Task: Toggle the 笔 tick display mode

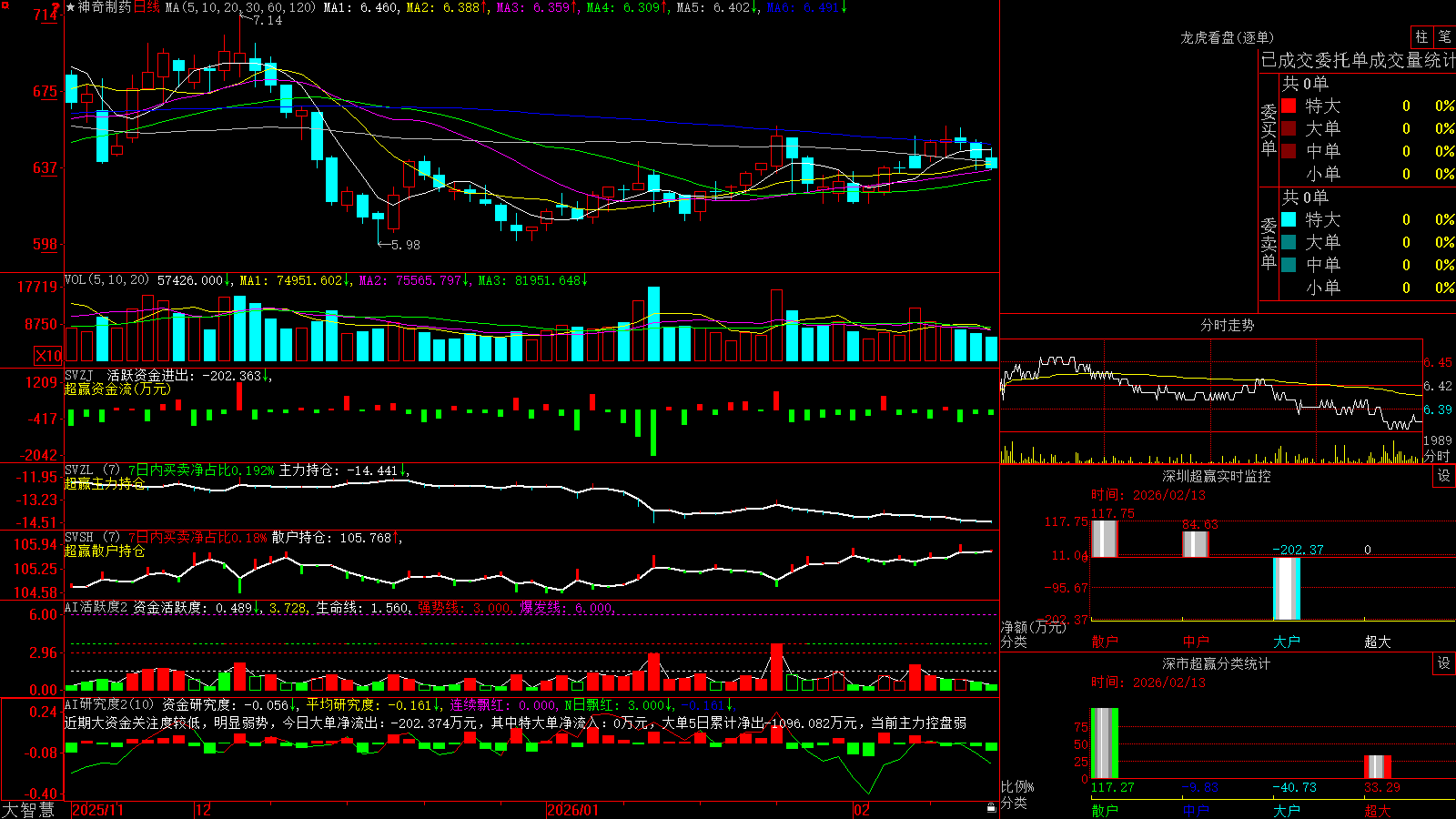Action: tap(1444, 36)
